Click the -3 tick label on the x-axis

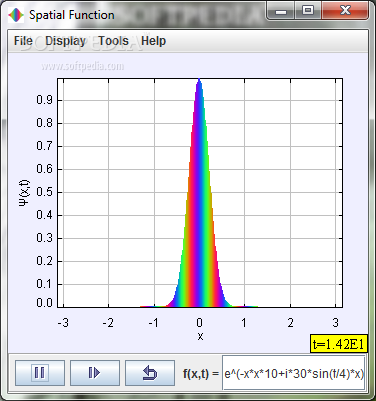point(63,322)
